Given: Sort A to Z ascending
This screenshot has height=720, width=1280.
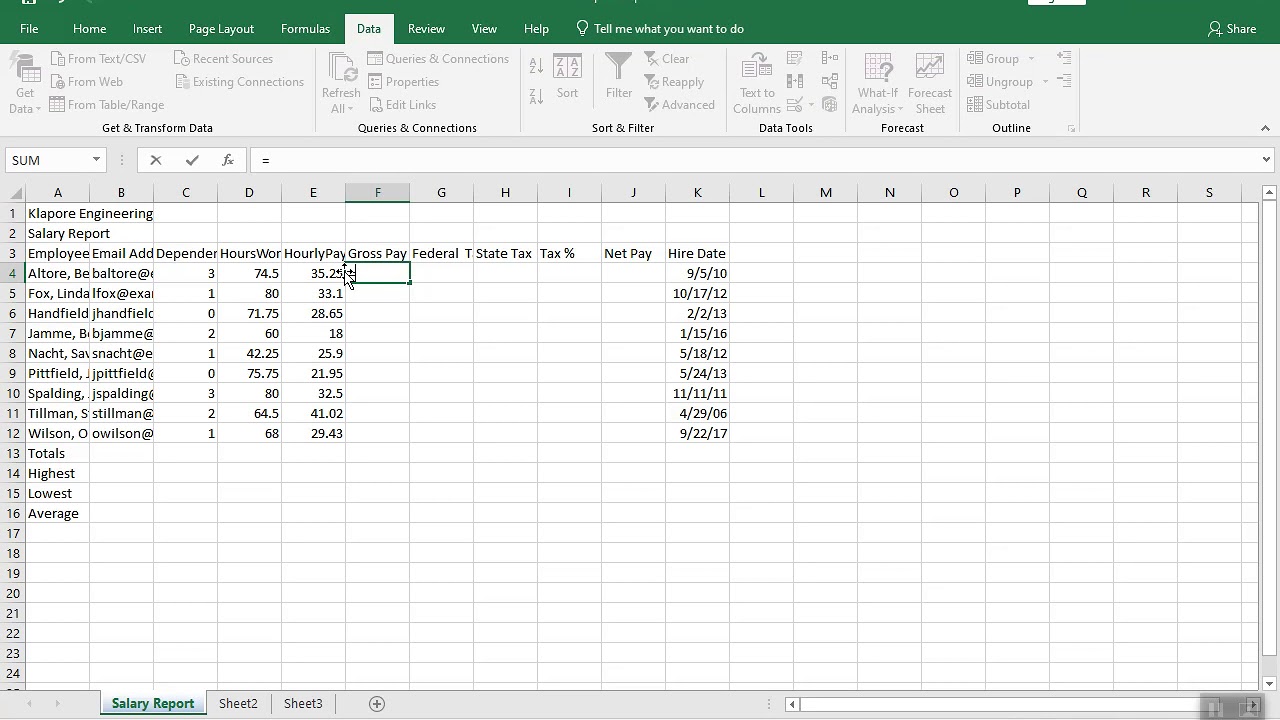Looking at the screenshot, I should (536, 66).
